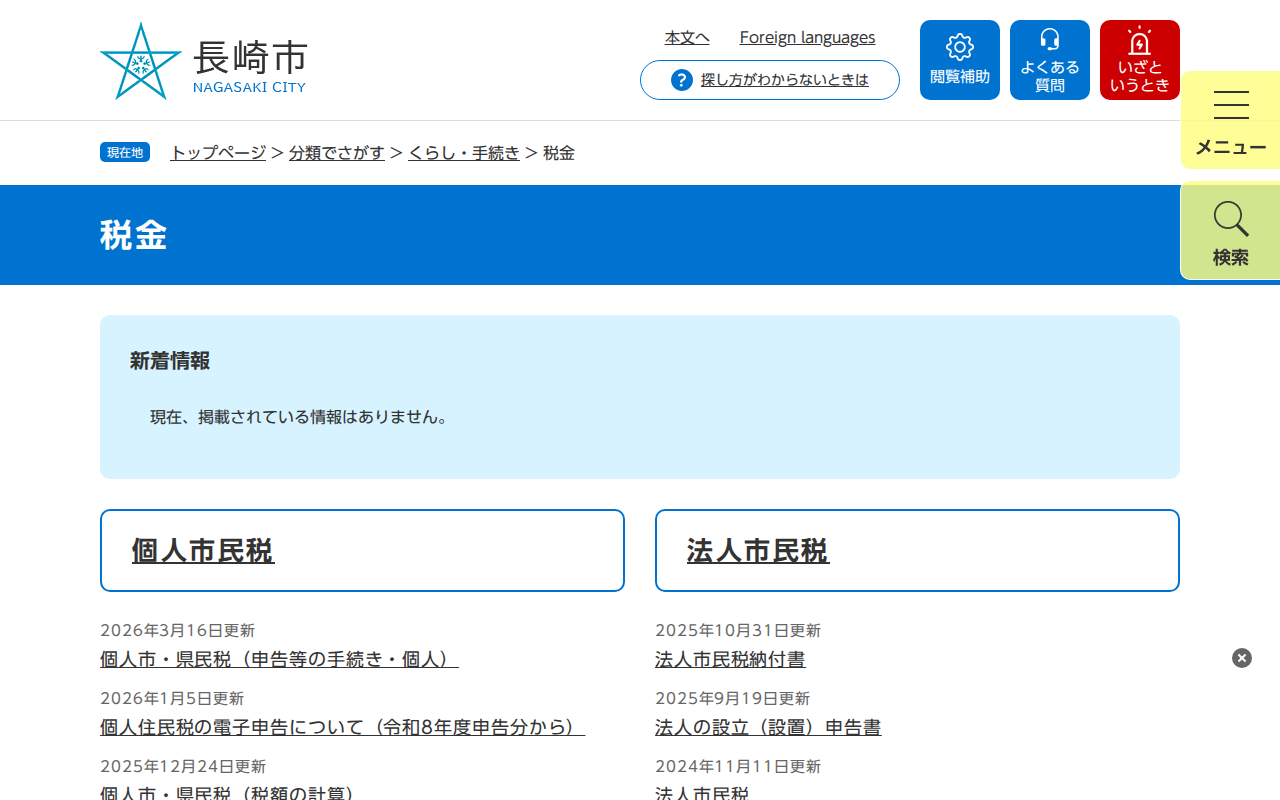Click the 税金 page title
Screen dimensions: 1280x800
(x=133, y=235)
